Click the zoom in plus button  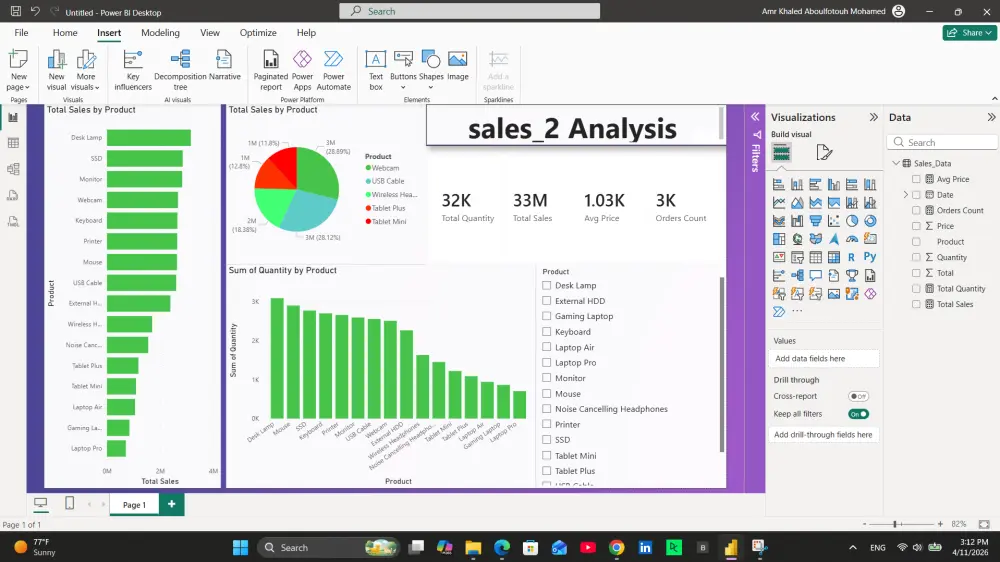point(940,524)
